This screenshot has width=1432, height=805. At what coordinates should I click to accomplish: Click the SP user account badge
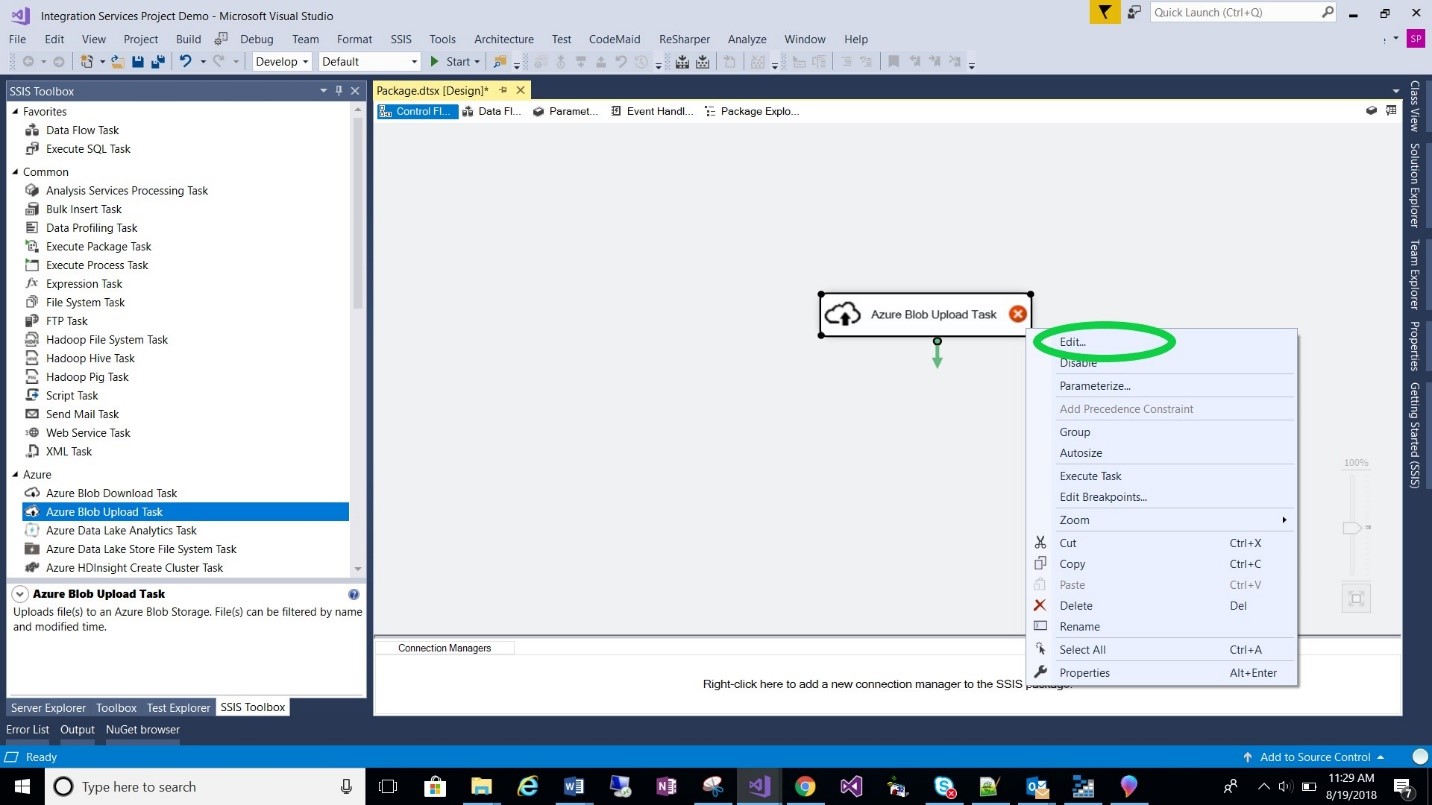pos(1415,38)
